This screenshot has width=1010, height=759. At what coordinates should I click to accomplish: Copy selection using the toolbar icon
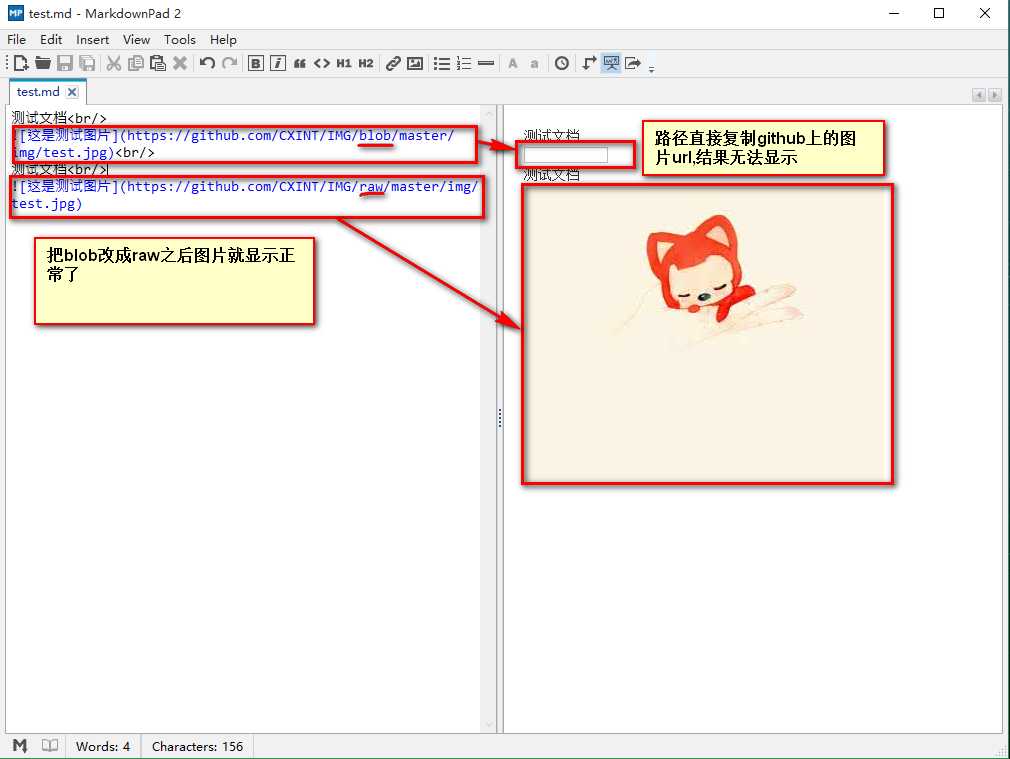coord(135,63)
